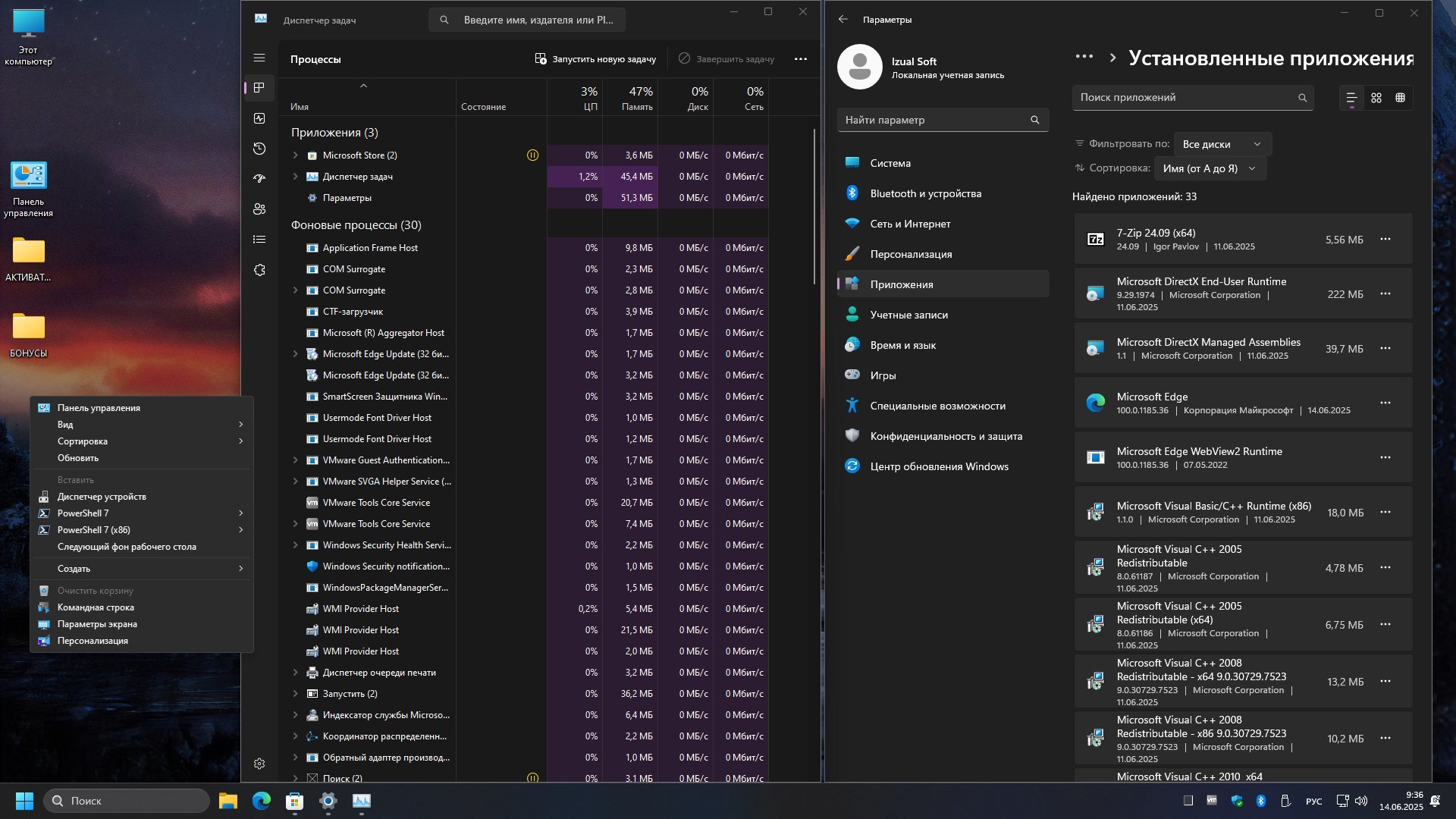Viewport: 1456px width, 819px height.
Task: Expand Windows Security Health Service row
Action: coord(296,545)
